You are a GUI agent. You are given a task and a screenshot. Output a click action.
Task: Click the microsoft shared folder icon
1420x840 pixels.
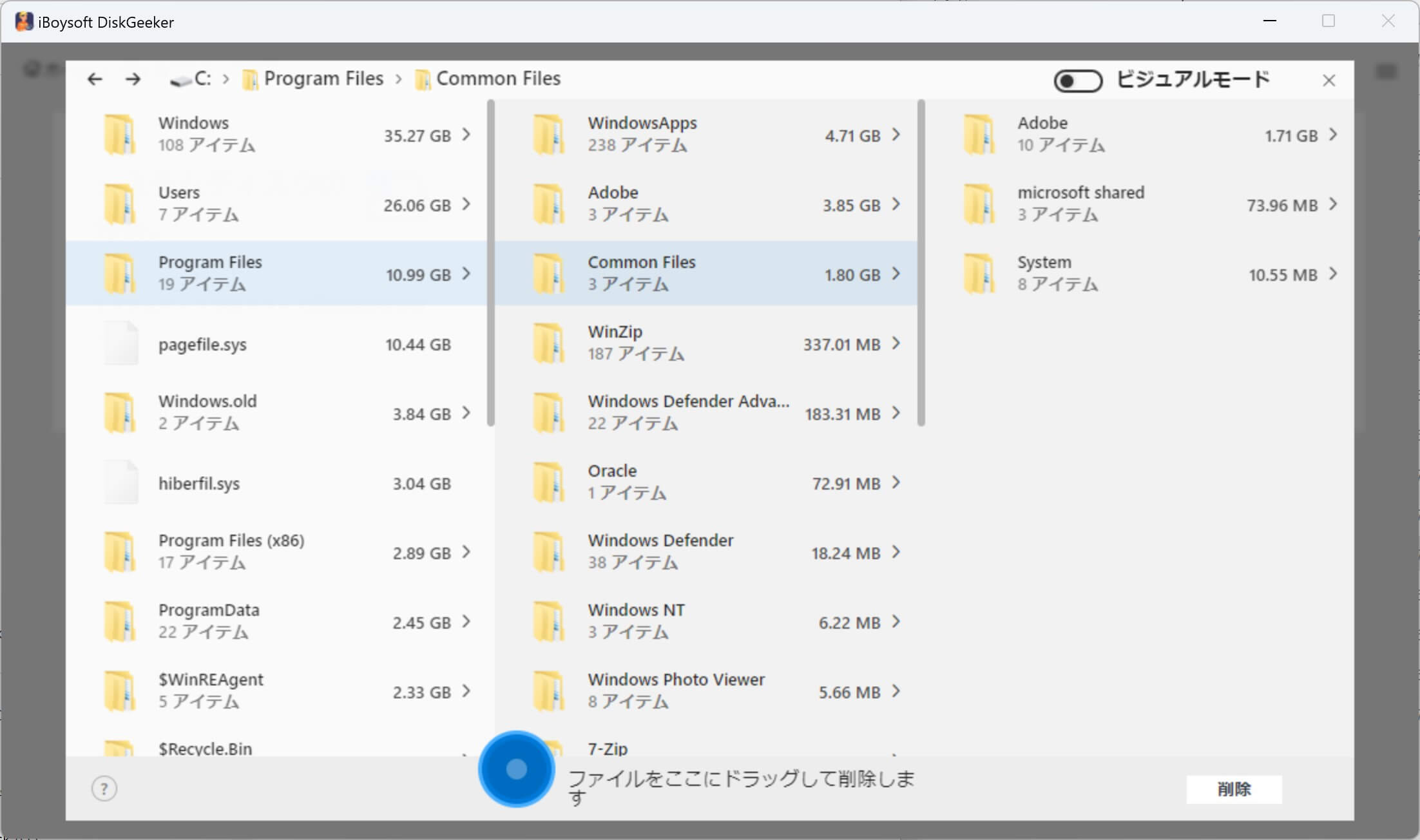pyautogui.click(x=979, y=204)
